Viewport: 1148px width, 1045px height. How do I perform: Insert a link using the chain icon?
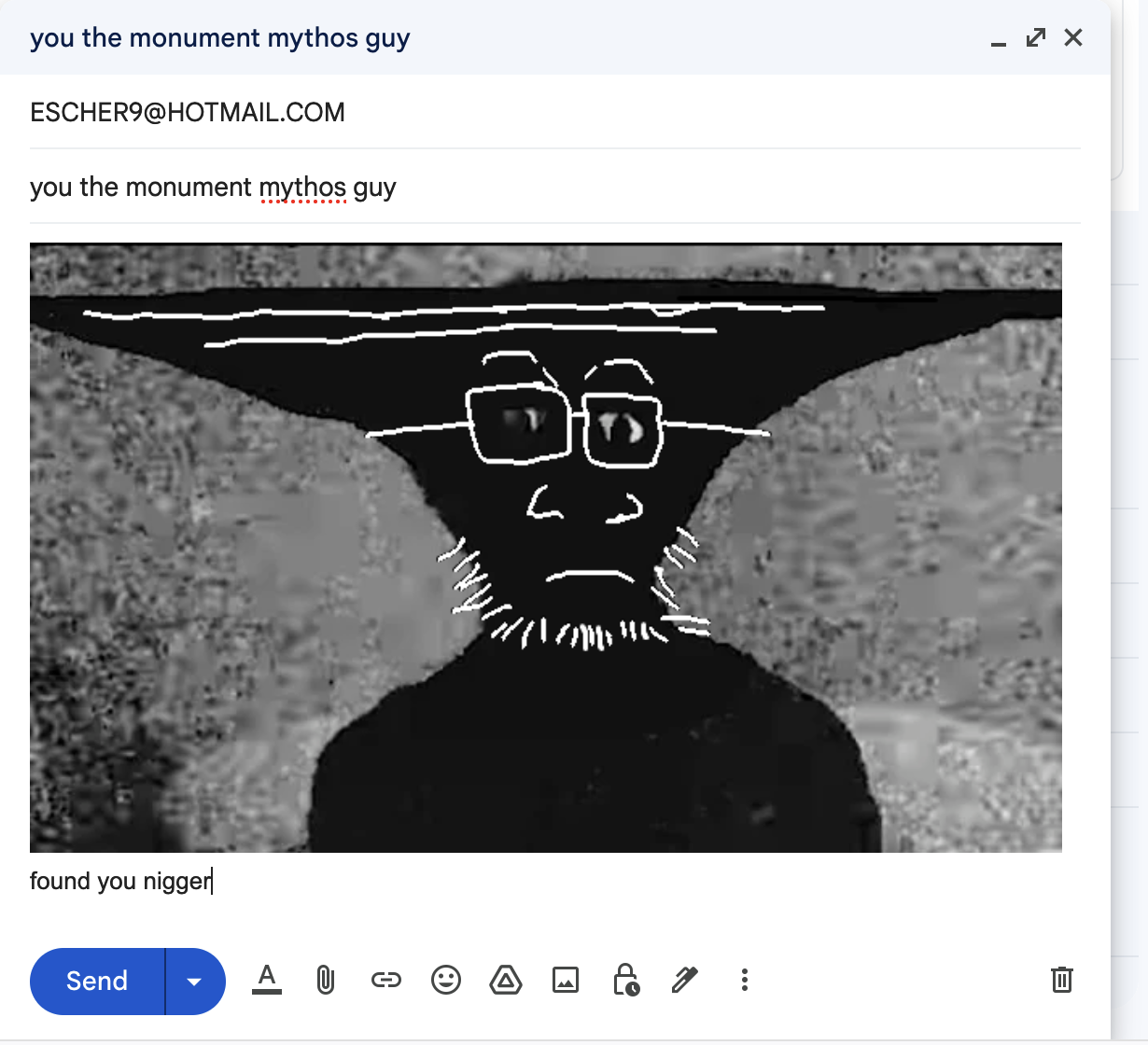tap(385, 980)
